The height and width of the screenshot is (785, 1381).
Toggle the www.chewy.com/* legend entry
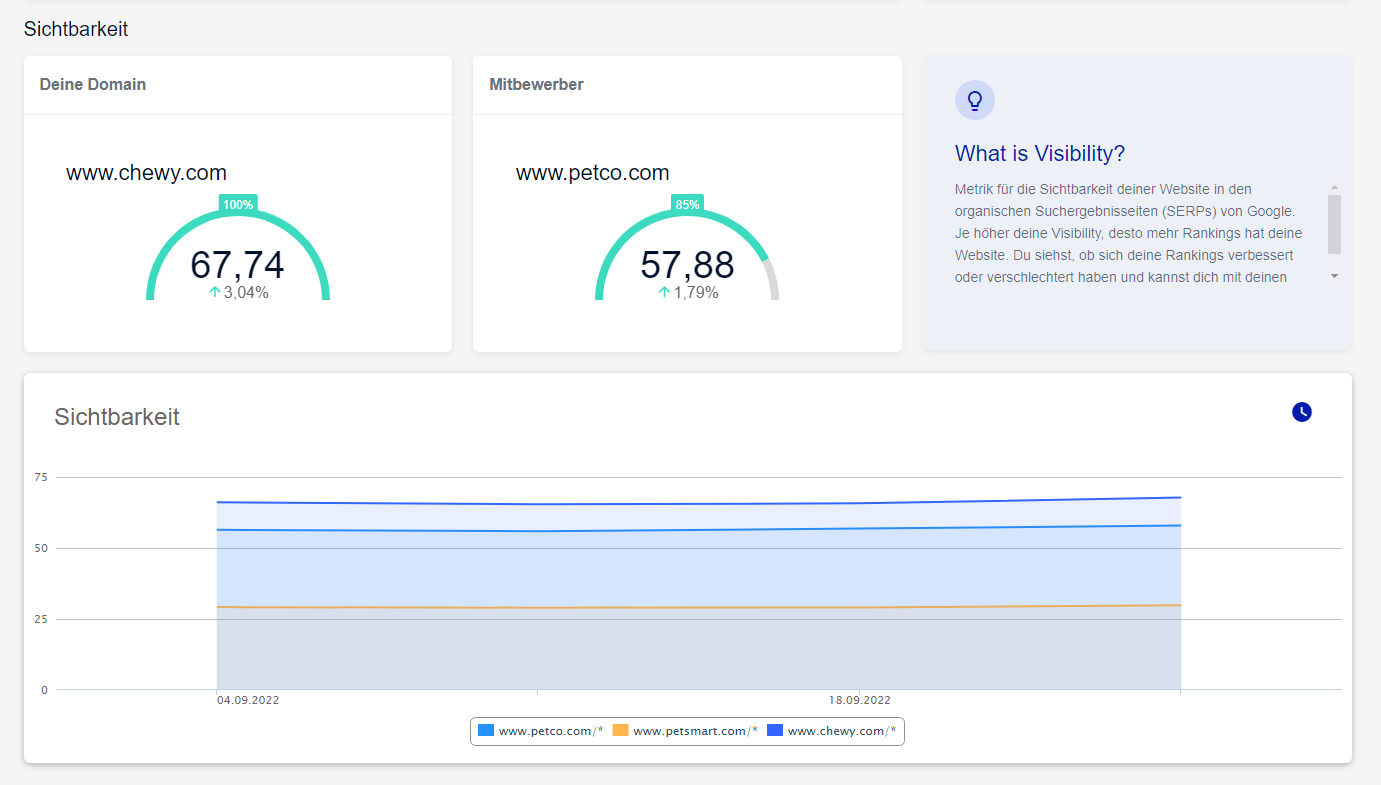click(x=832, y=731)
